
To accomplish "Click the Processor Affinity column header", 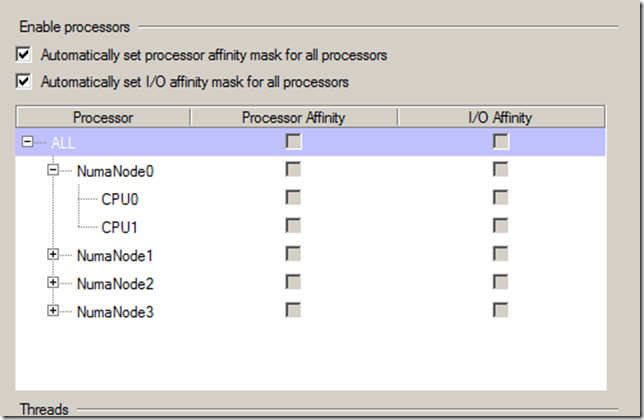I will point(294,118).
